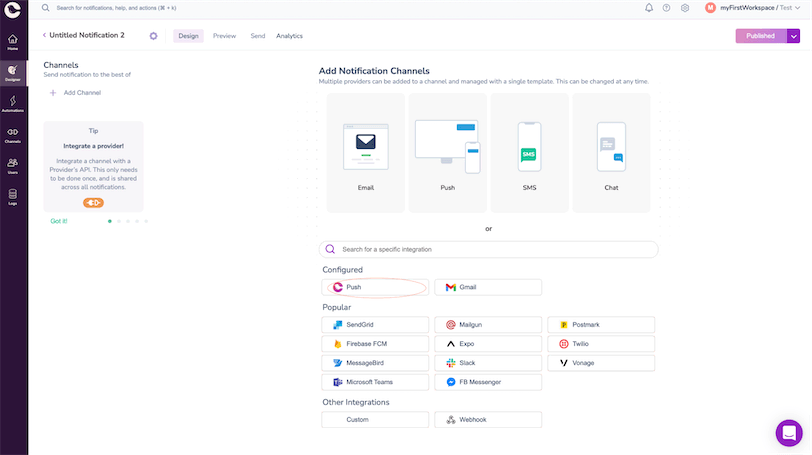
Task: Open Channels in the sidebar
Action: click(13, 135)
